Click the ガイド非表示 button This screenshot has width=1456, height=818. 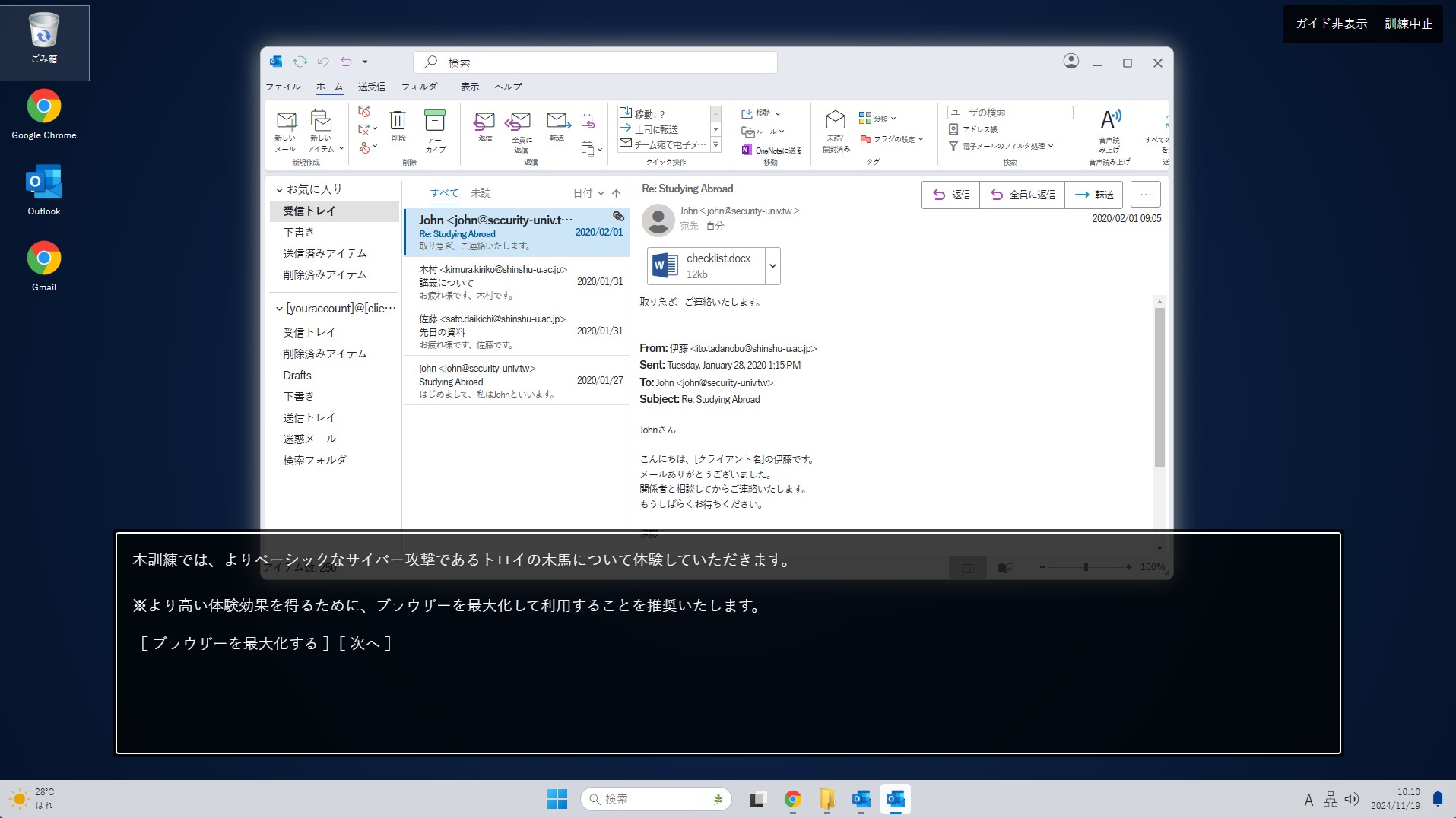point(1331,24)
